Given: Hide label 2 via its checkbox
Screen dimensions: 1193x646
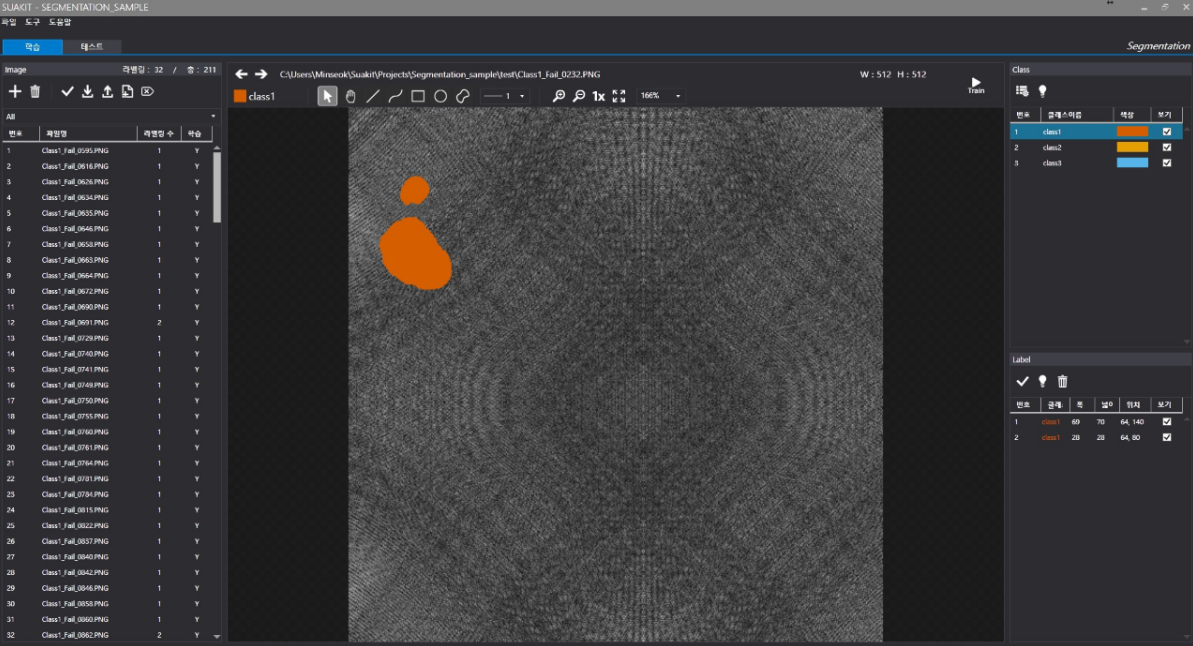Looking at the screenshot, I should point(1166,437).
